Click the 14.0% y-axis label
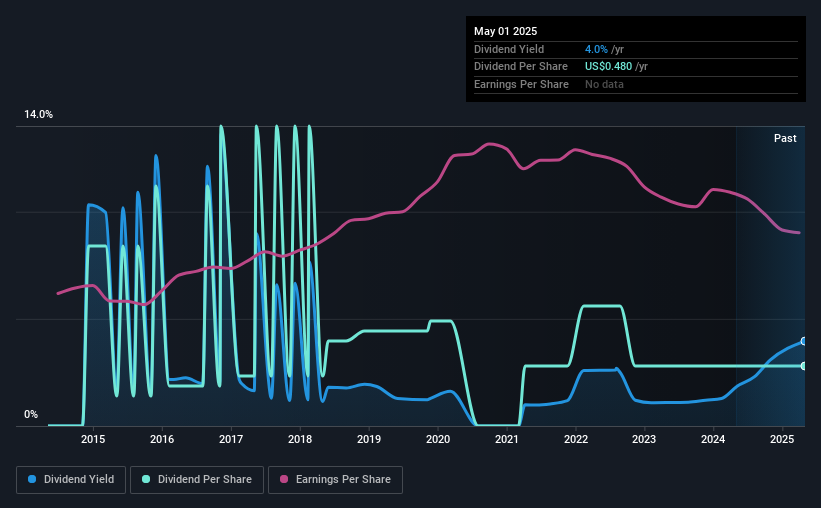Image resolution: width=821 pixels, height=508 pixels. pyautogui.click(x=38, y=115)
